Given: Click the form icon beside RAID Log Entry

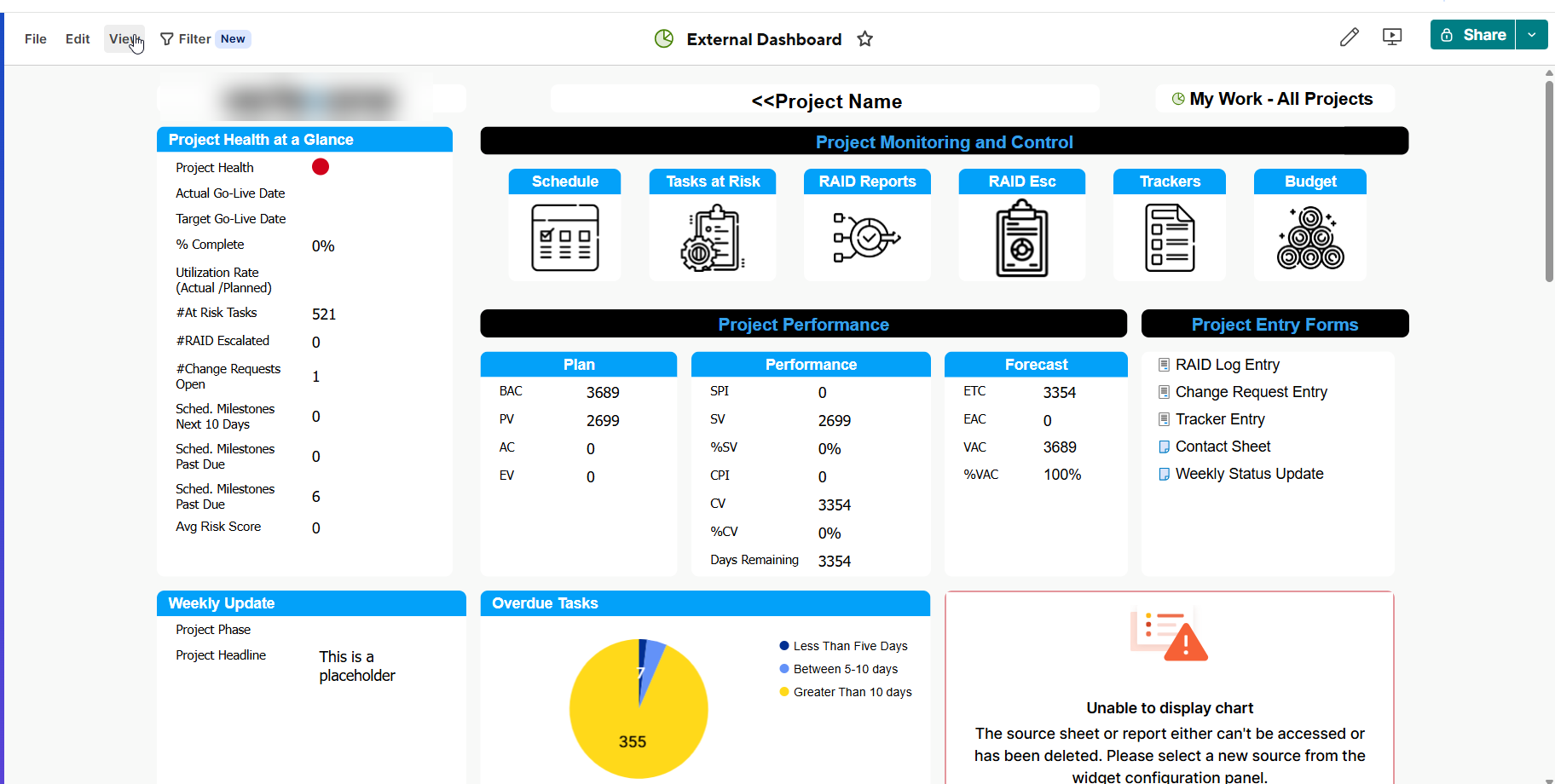Looking at the screenshot, I should coord(1164,365).
